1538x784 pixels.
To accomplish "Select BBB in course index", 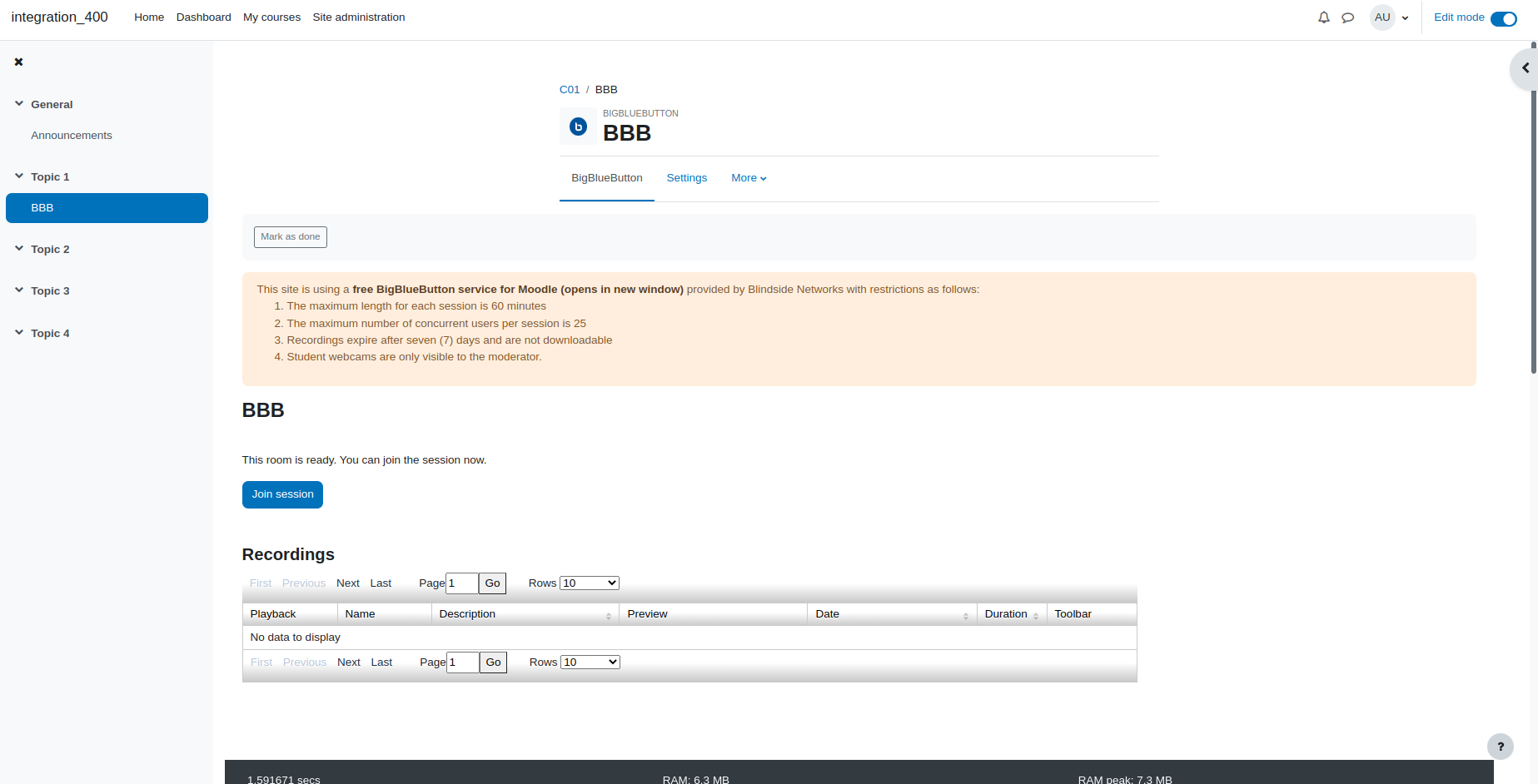I will (107, 208).
